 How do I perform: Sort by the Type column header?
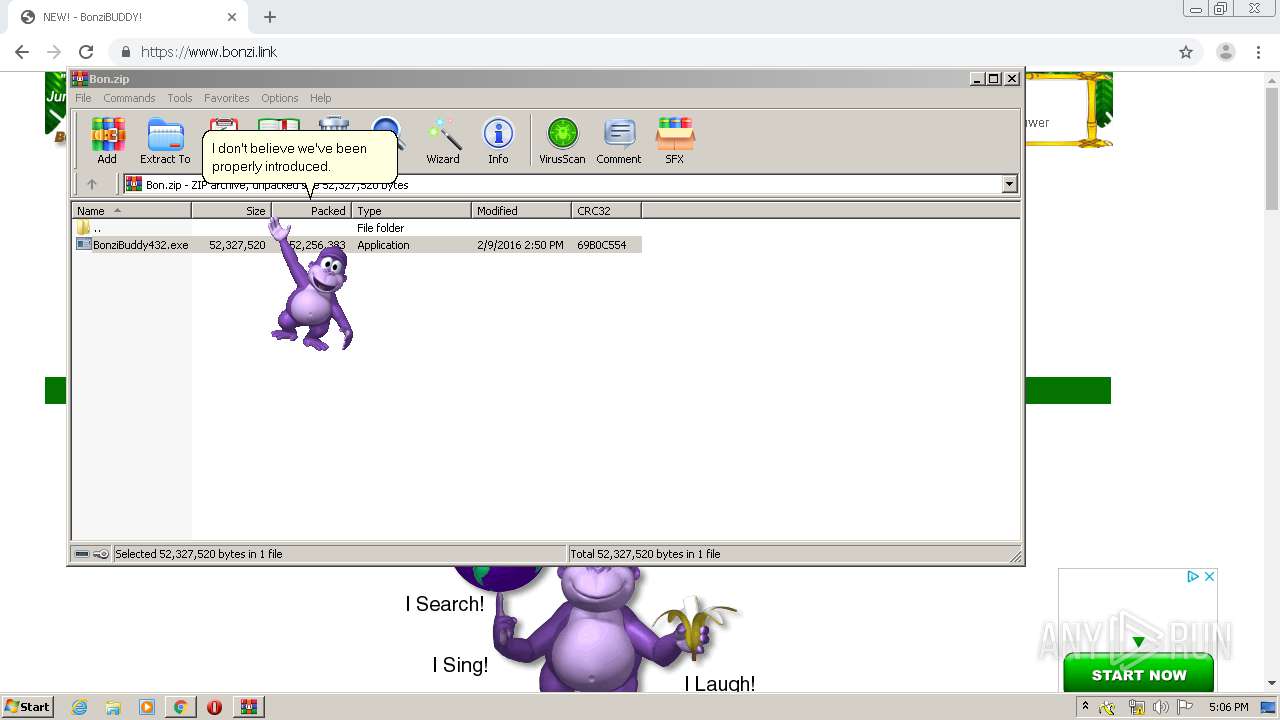click(x=411, y=210)
